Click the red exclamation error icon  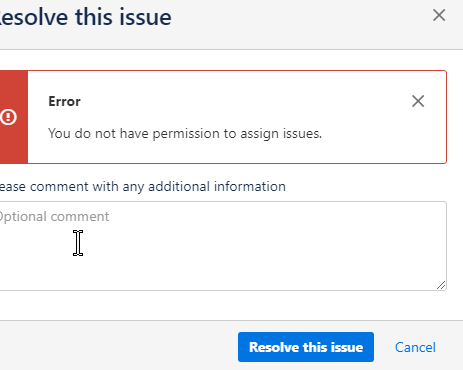point(8,117)
